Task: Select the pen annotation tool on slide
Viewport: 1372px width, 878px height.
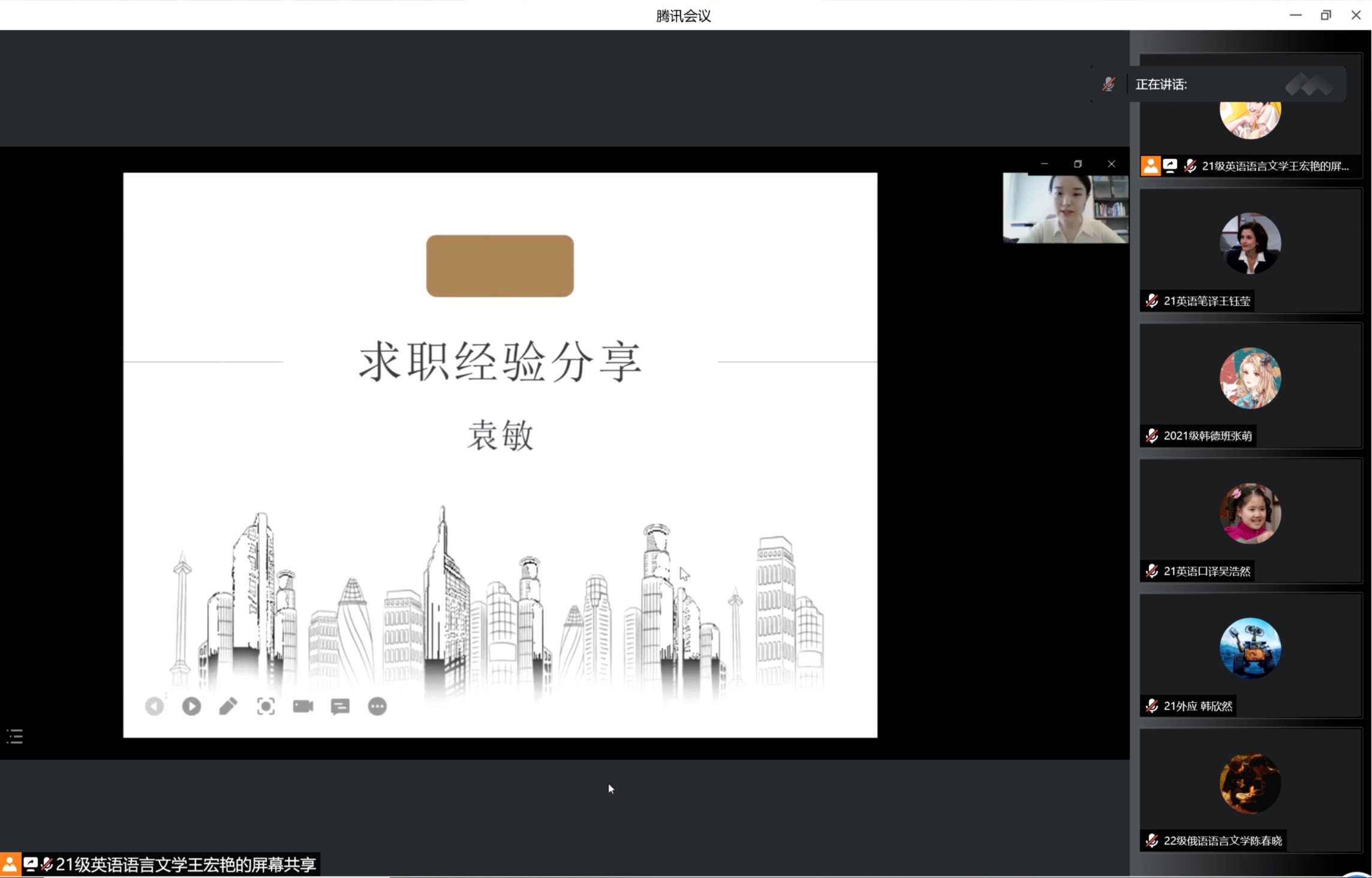Action: click(228, 706)
